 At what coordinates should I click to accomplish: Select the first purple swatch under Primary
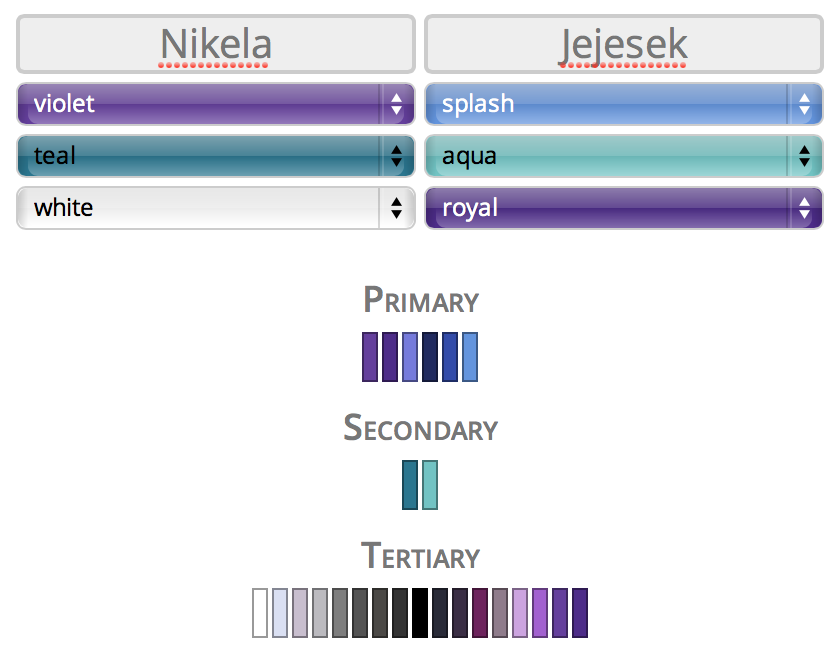click(370, 357)
